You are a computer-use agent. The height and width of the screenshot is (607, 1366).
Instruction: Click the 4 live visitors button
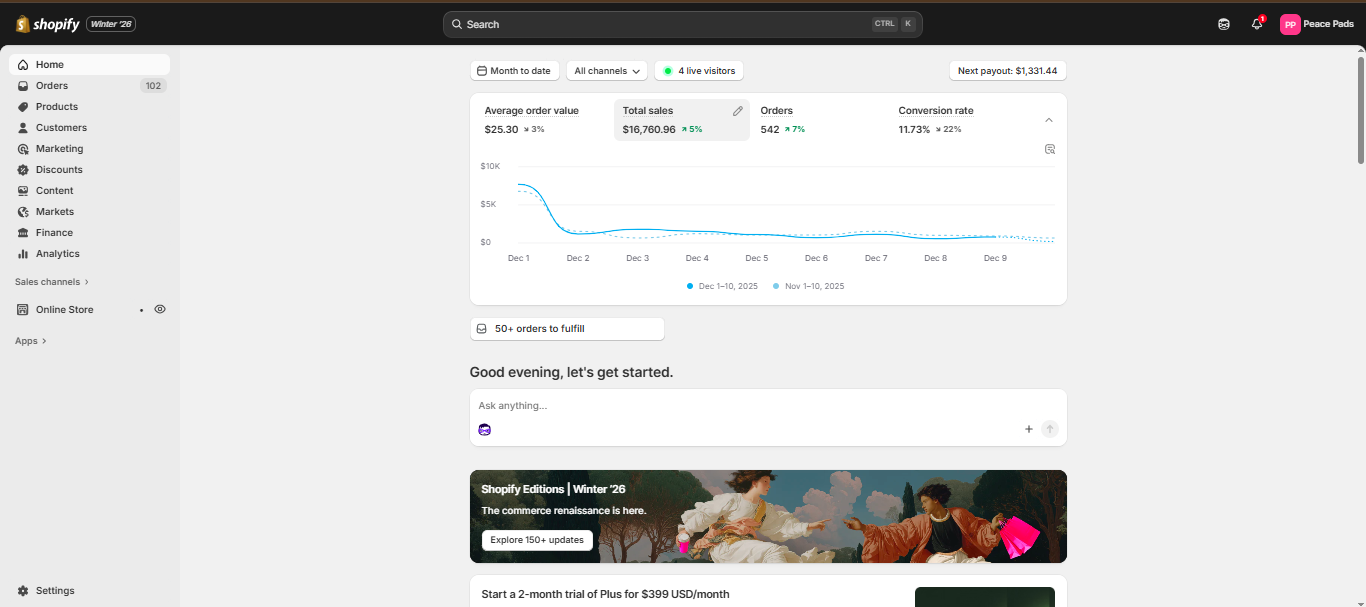699,71
